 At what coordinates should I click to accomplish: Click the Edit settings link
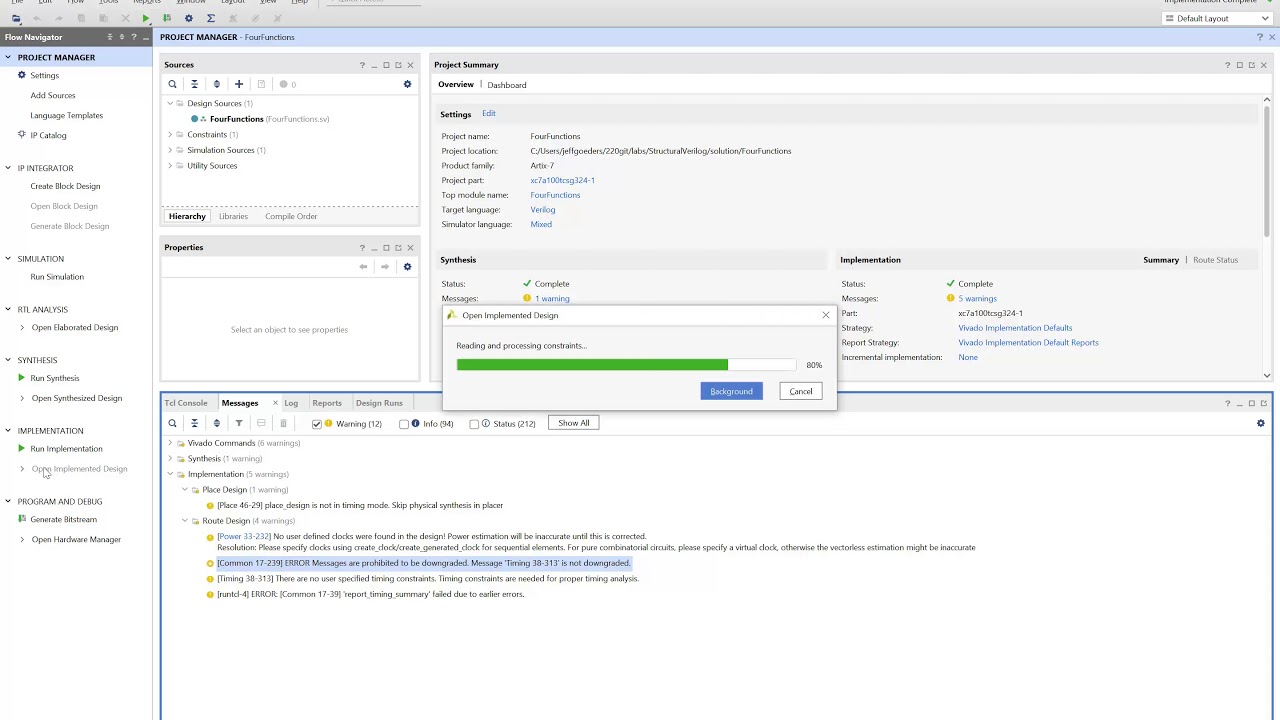click(489, 114)
